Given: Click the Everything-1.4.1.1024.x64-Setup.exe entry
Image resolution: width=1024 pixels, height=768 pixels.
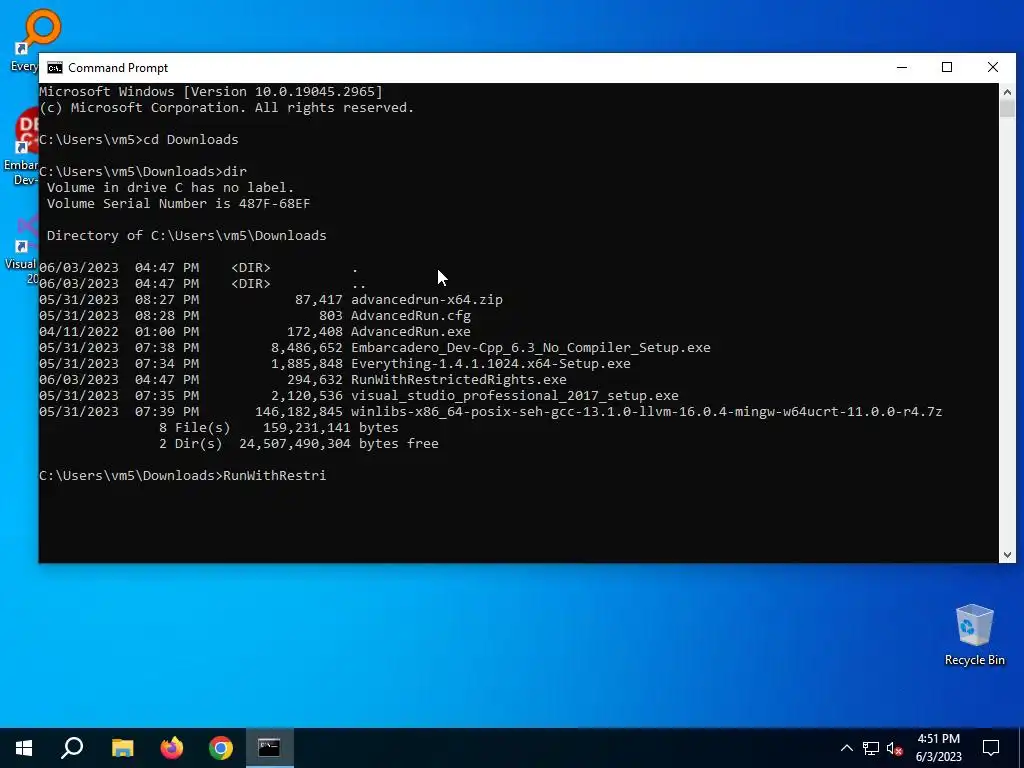Looking at the screenshot, I should coord(490,364).
